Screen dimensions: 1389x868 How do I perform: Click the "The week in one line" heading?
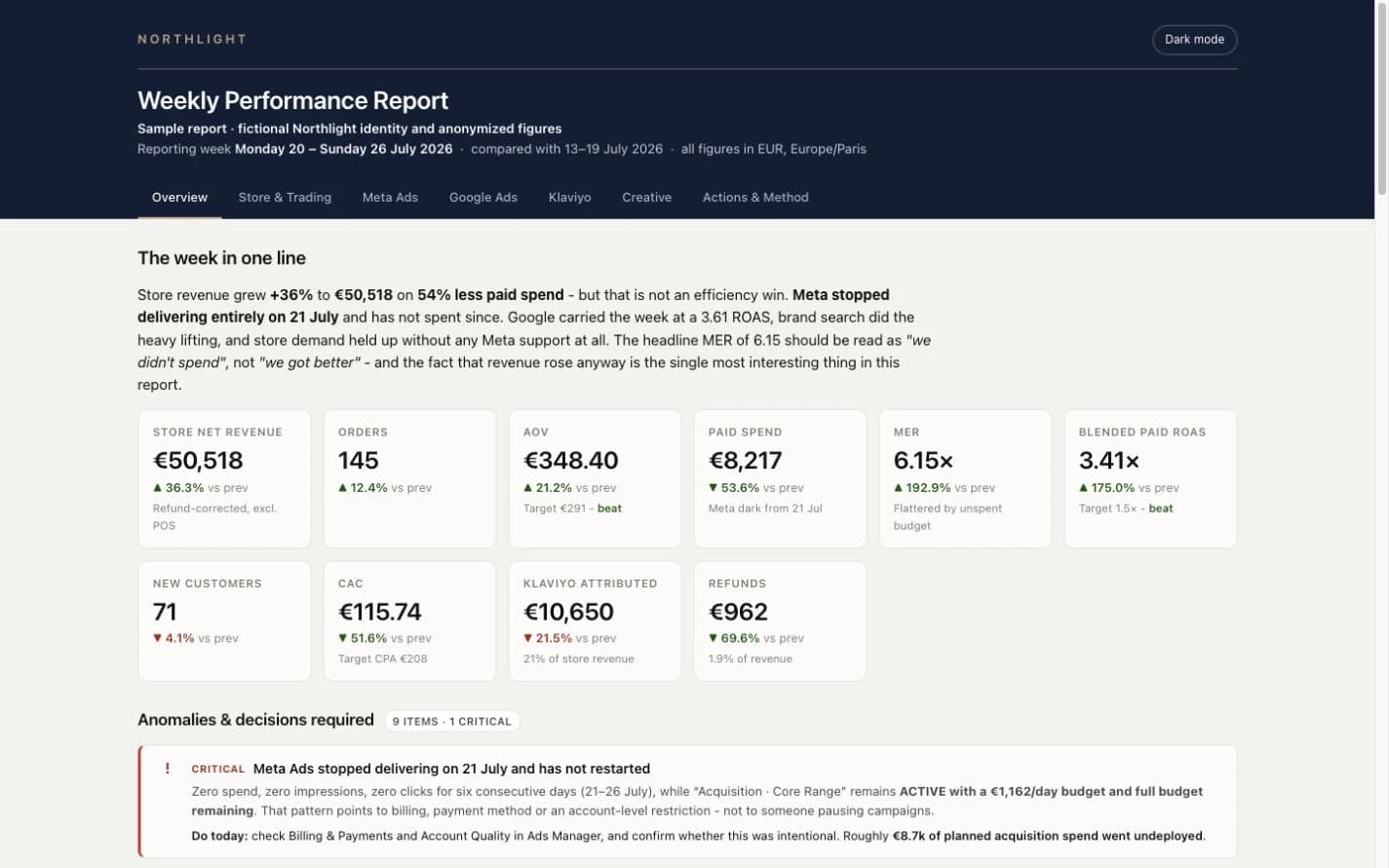pos(221,258)
